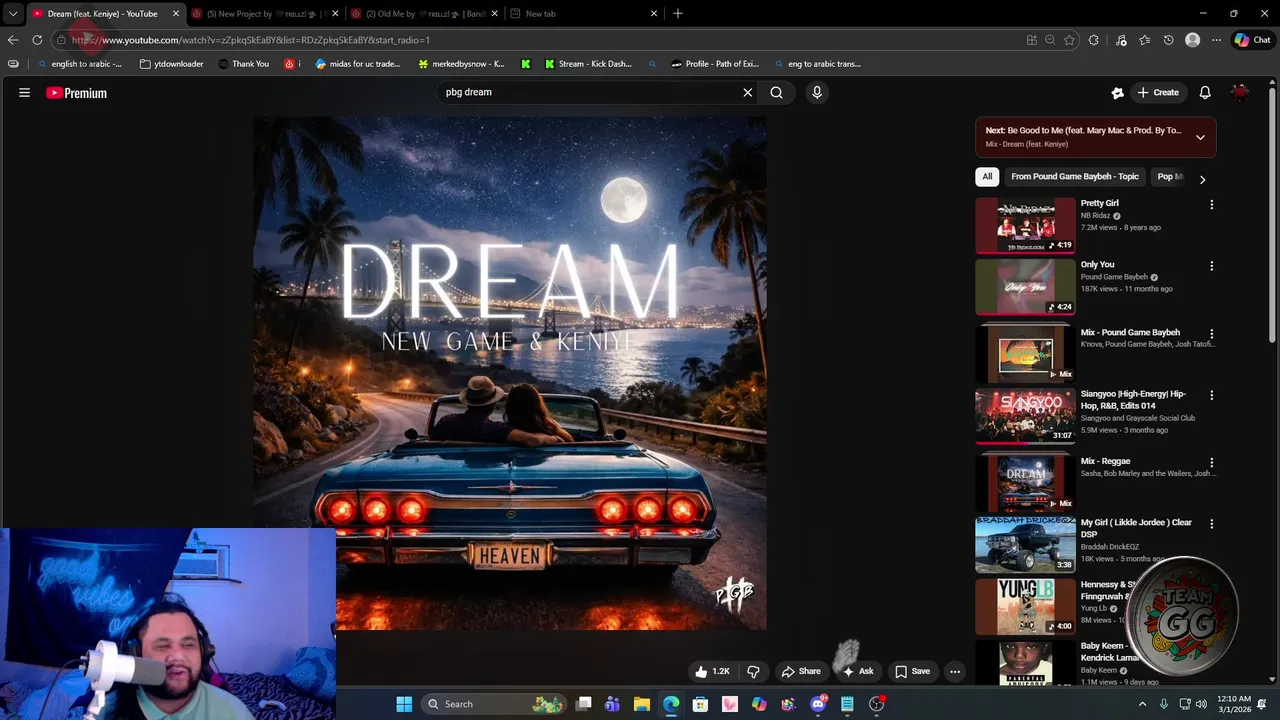Open midas for uc trade bookmark
This screenshot has height=720, width=1280.
coord(357,64)
